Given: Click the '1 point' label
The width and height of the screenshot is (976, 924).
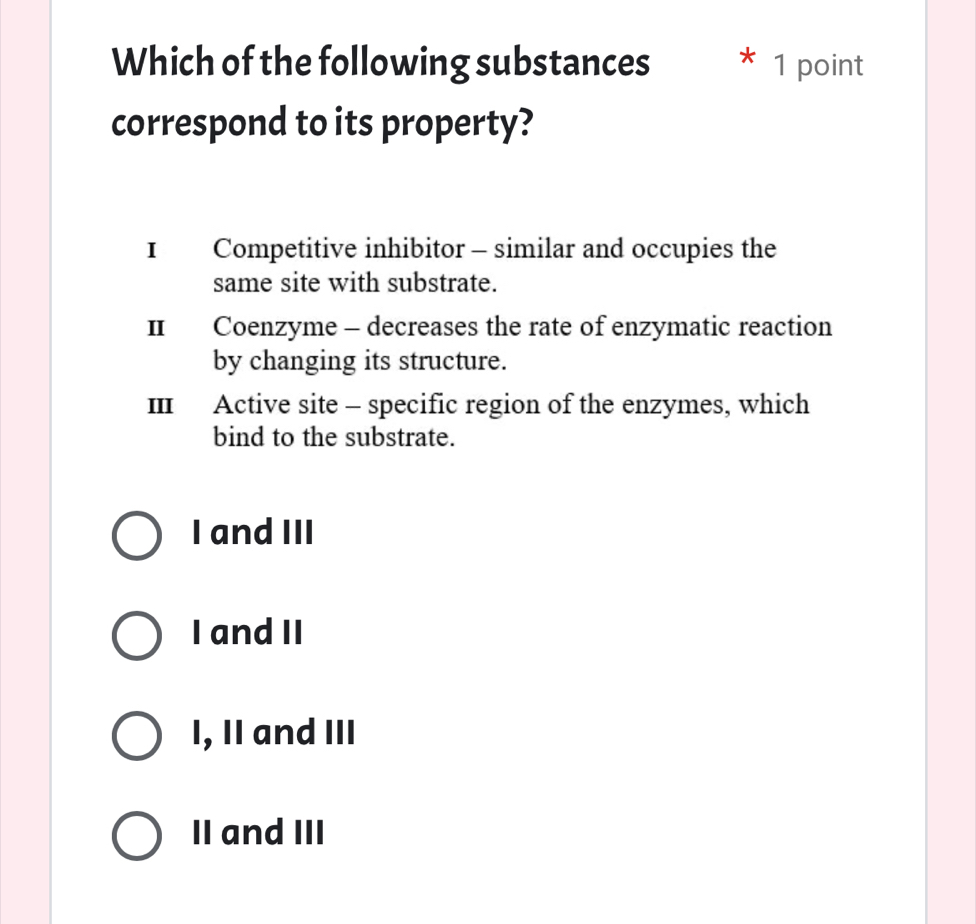Looking at the screenshot, I should [817, 65].
